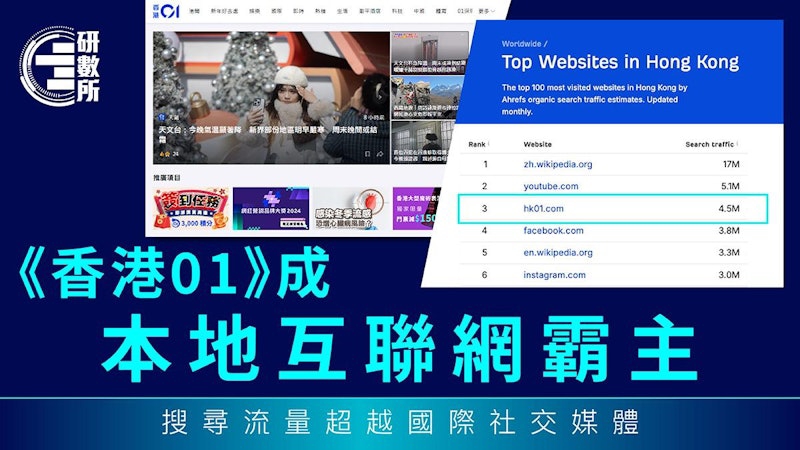Expand the 更多 navigation dropdown

point(486,11)
